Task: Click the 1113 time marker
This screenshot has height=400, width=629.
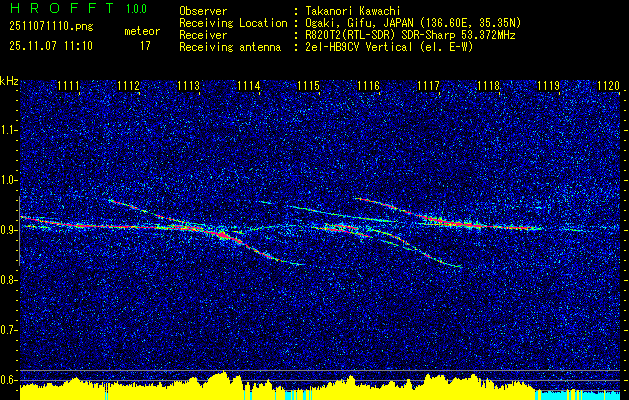Action: 189,86
